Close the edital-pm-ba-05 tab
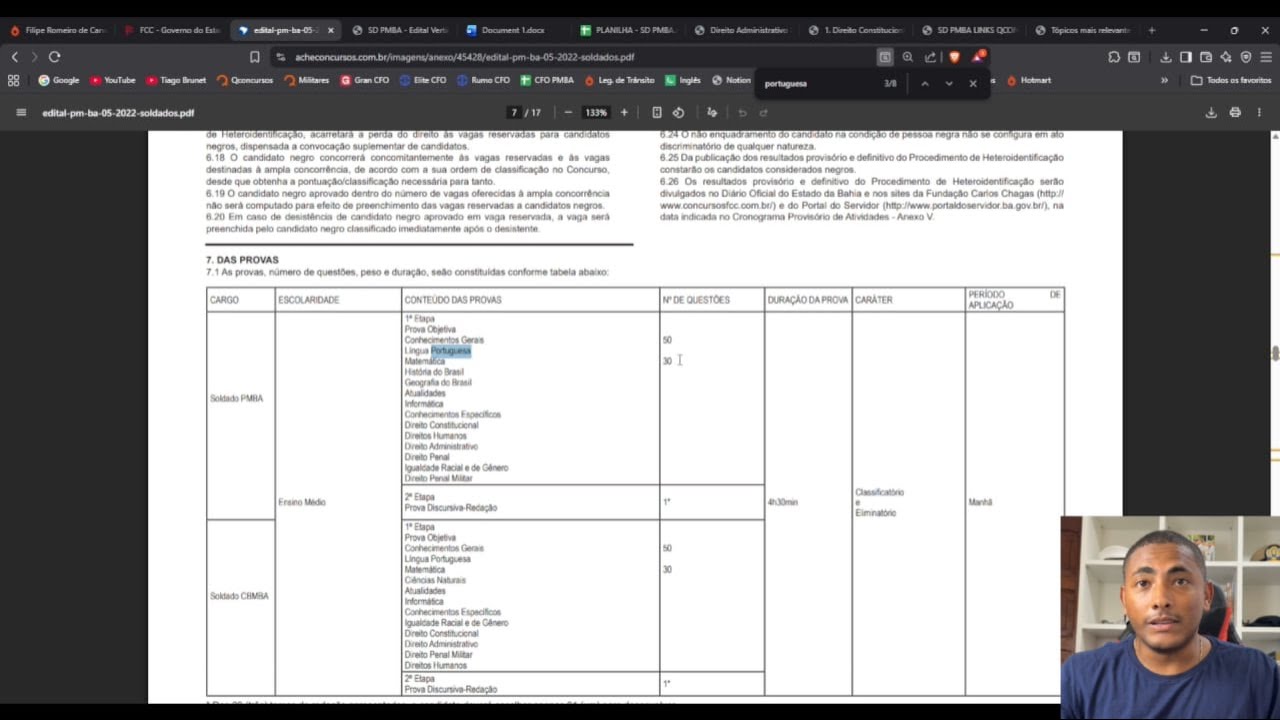This screenshot has height=720, width=1280. coord(330,30)
